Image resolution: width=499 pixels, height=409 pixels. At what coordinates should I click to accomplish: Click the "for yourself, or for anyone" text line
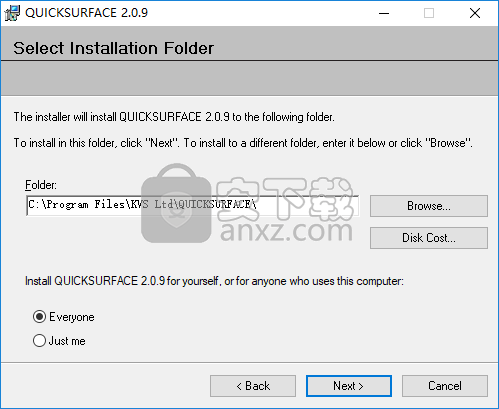214,281
